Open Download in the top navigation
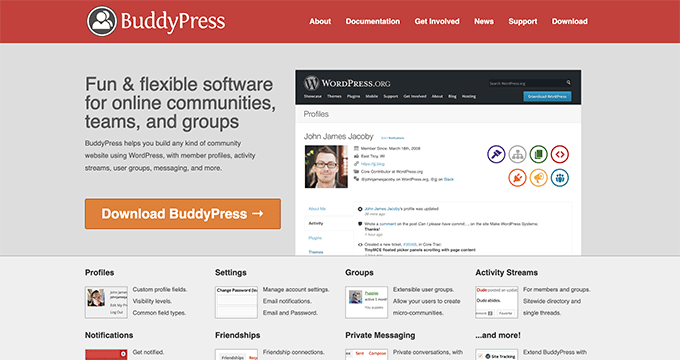Image resolution: width=680 pixels, height=360 pixels. (569, 21)
